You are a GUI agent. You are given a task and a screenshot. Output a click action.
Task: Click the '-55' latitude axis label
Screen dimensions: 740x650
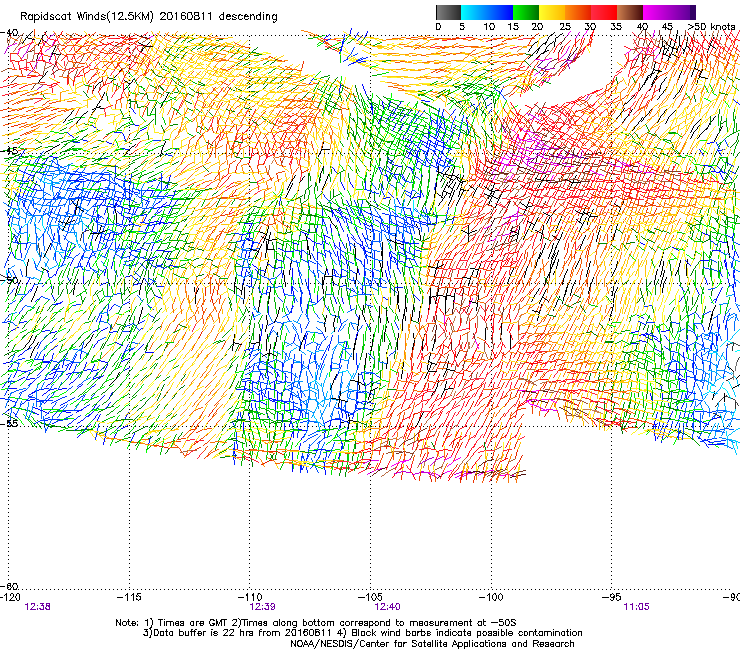[9, 423]
